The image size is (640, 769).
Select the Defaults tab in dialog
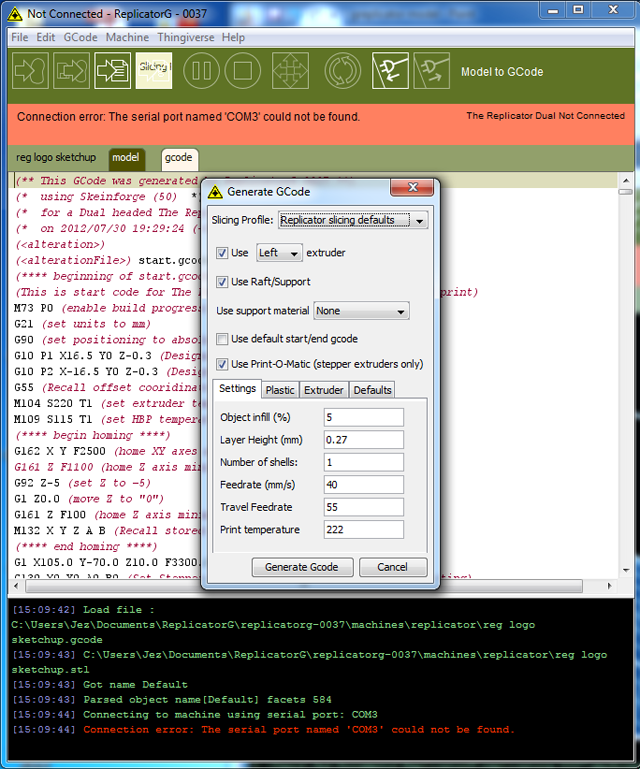373,390
